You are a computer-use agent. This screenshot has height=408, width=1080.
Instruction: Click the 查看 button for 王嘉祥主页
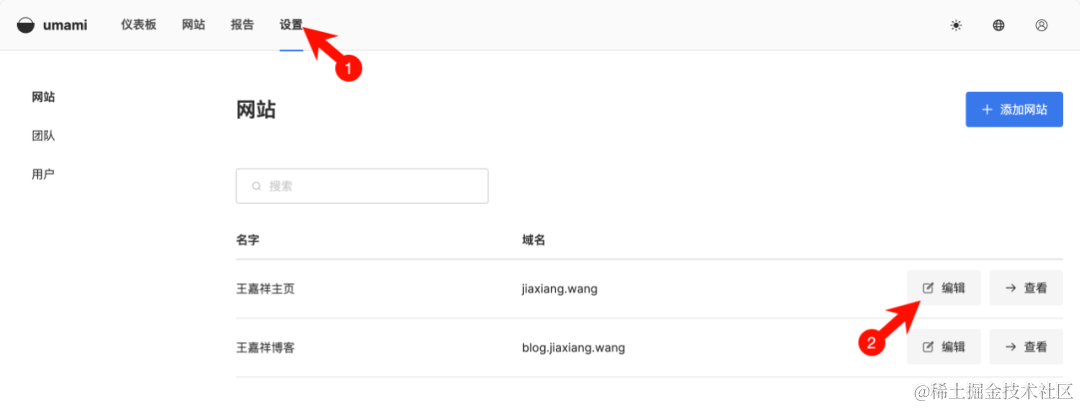1026,288
